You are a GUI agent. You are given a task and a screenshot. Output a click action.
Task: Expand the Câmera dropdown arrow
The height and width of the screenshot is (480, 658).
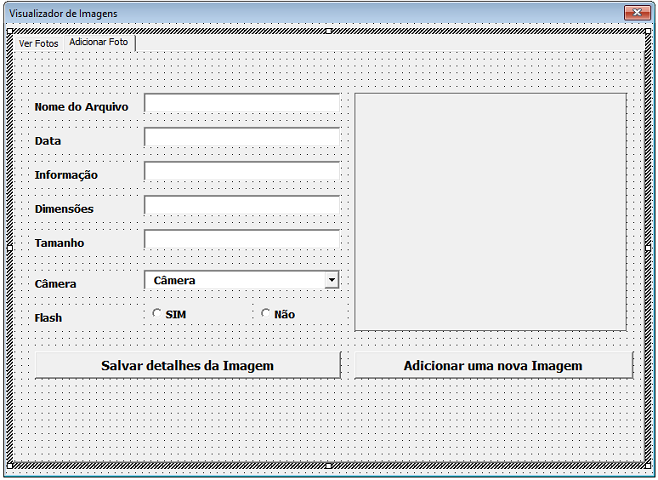click(331, 281)
